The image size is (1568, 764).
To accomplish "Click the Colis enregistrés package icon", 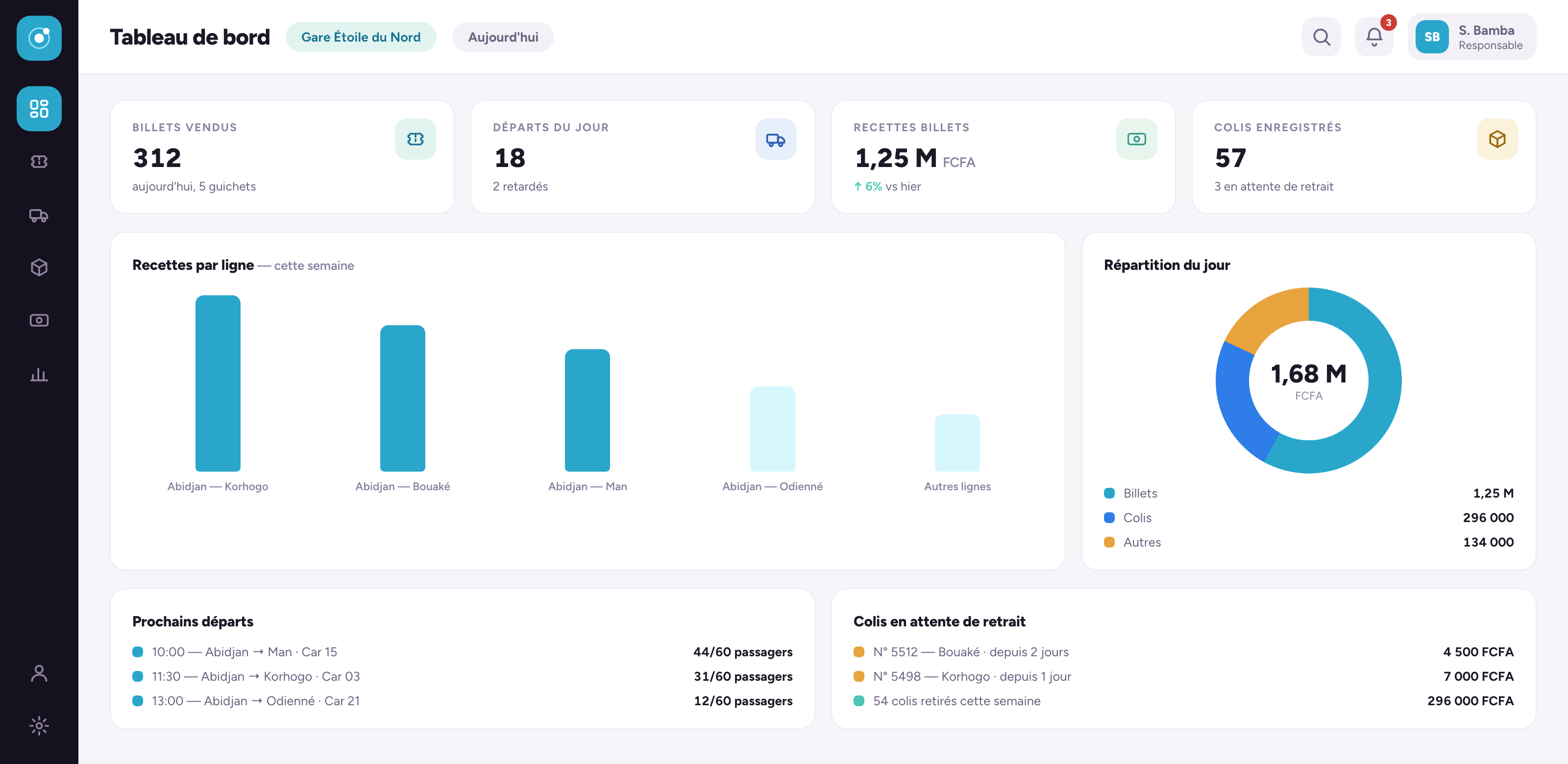I will [1497, 139].
